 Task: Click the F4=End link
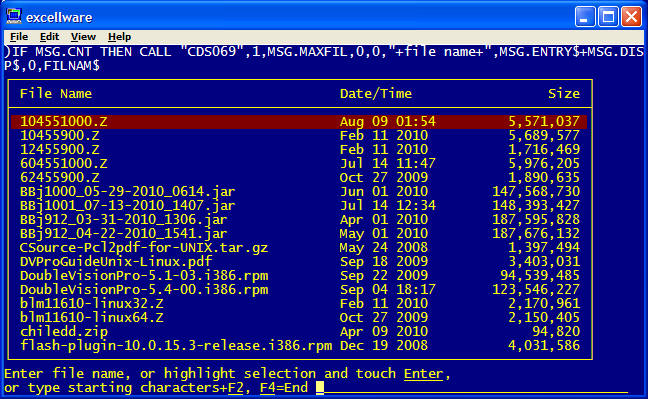click(284, 388)
